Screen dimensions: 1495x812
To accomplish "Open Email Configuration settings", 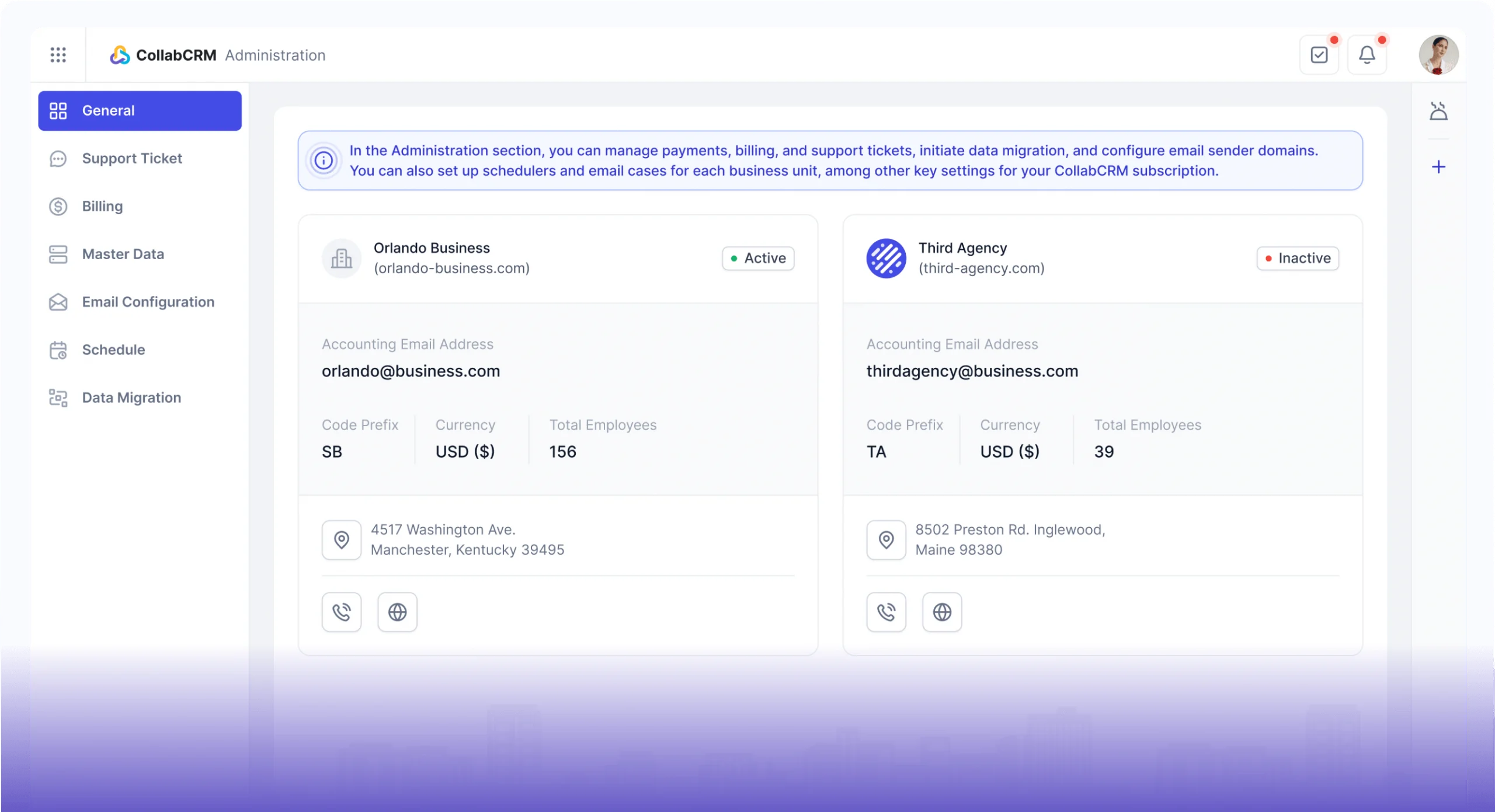I will click(x=148, y=302).
